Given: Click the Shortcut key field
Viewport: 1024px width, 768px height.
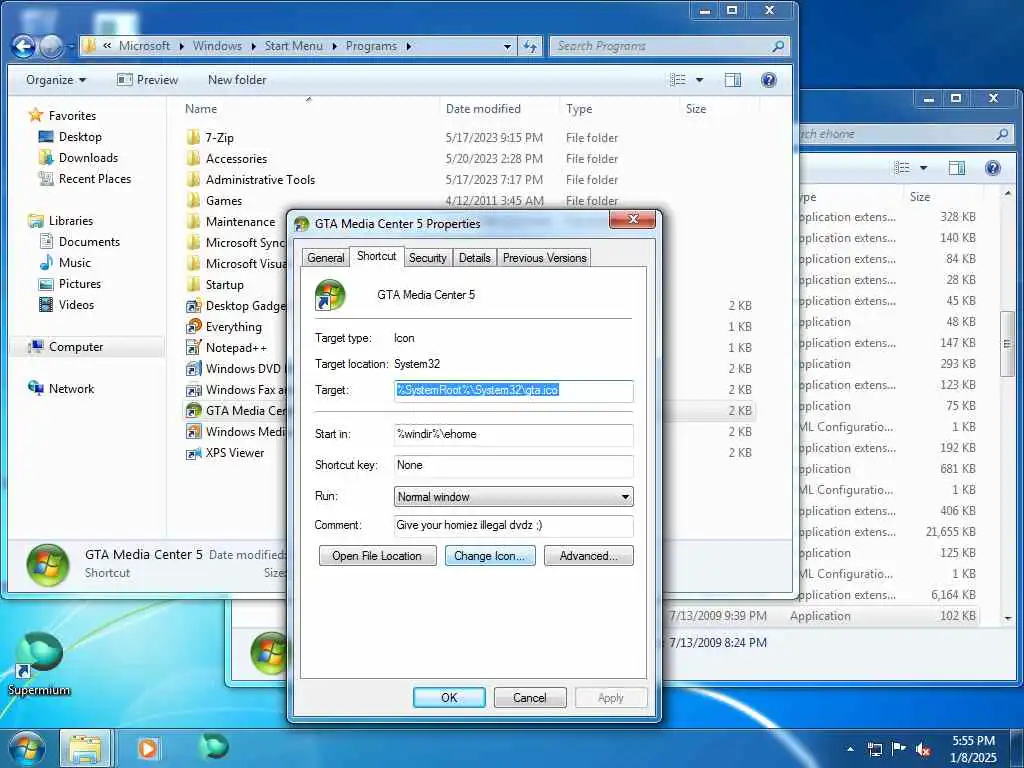Looking at the screenshot, I should coord(513,466).
